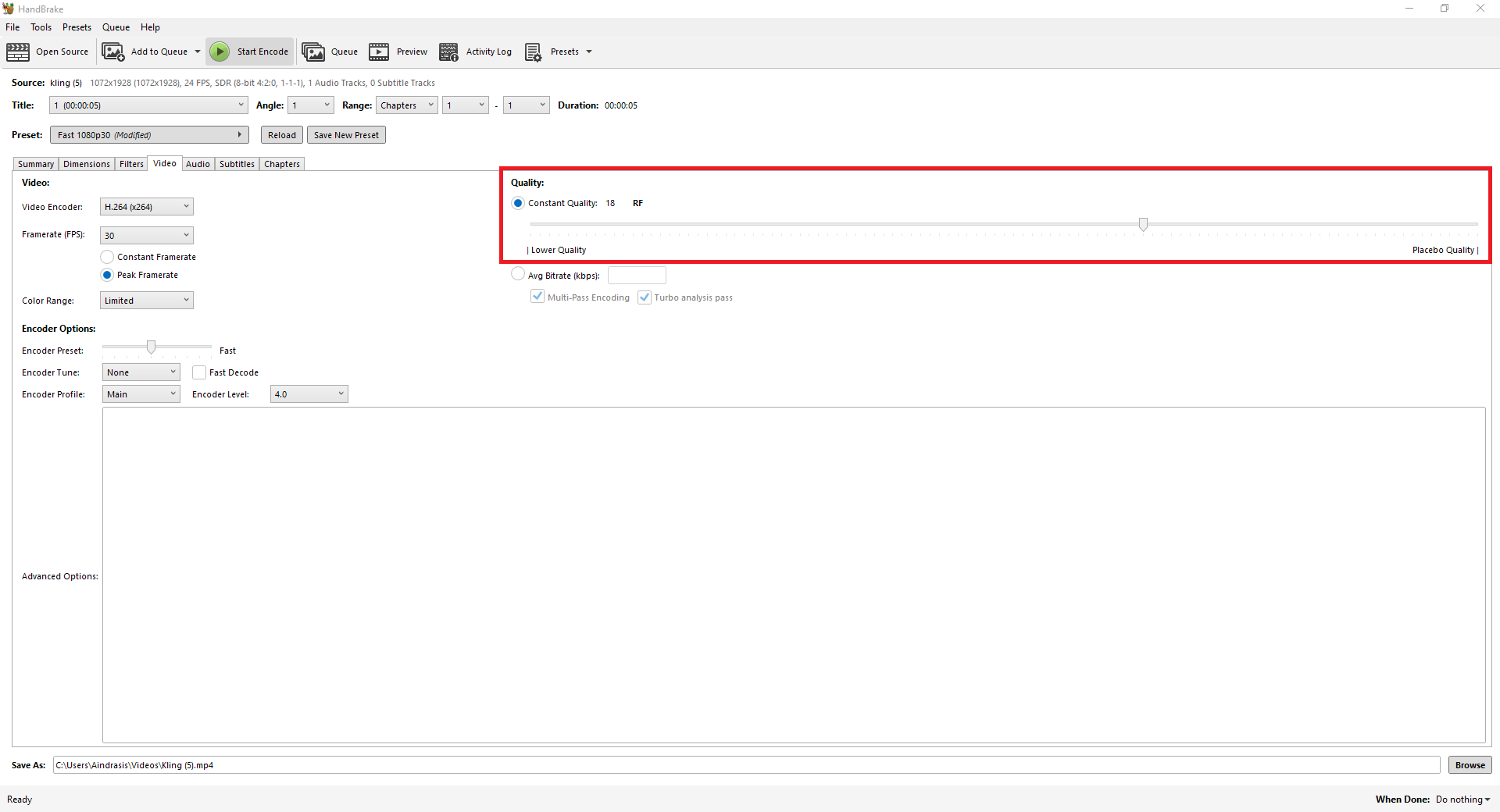
Task: Open the end chapter dropdown
Action: pyautogui.click(x=527, y=105)
